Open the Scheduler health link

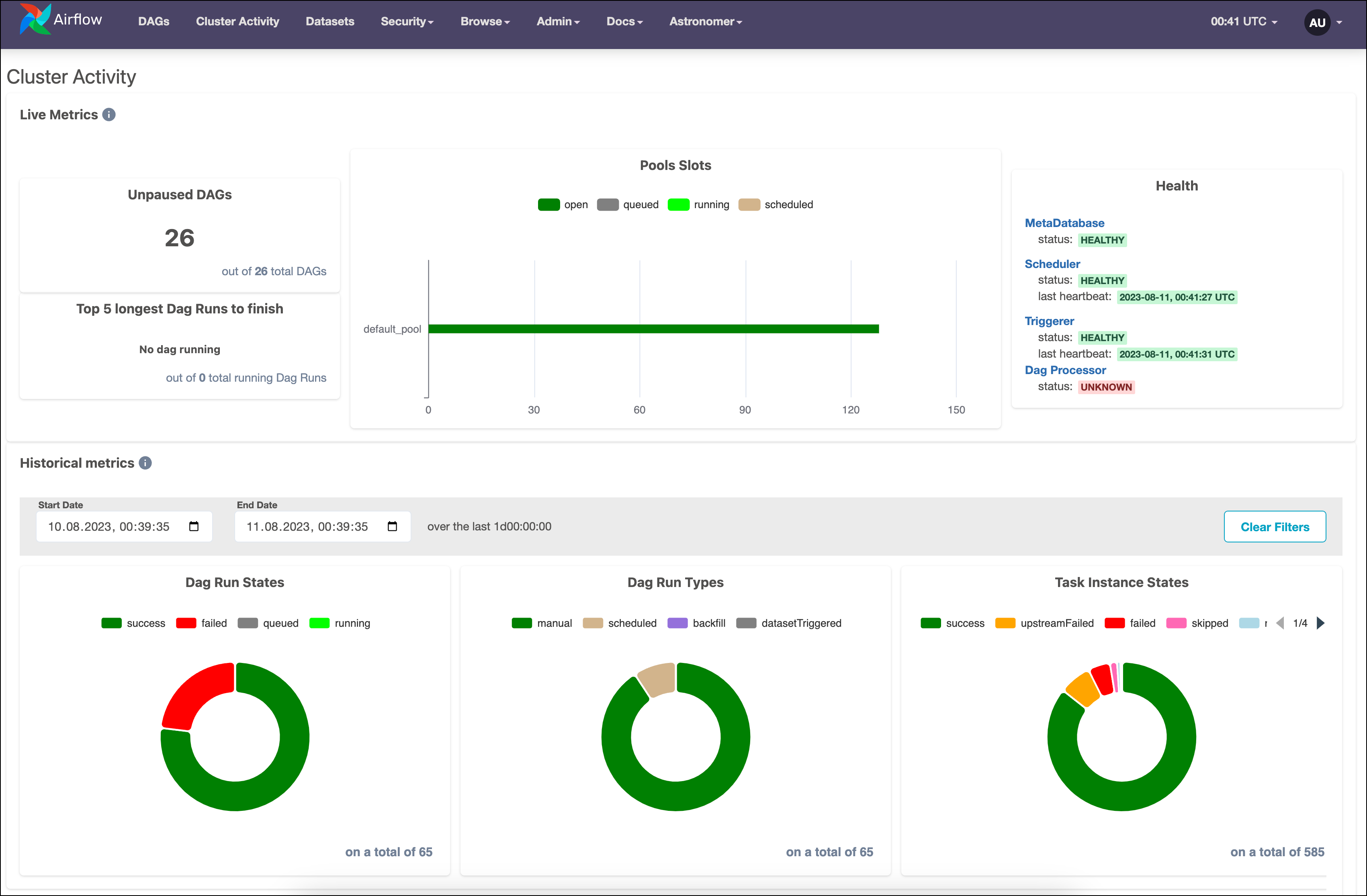click(1052, 264)
